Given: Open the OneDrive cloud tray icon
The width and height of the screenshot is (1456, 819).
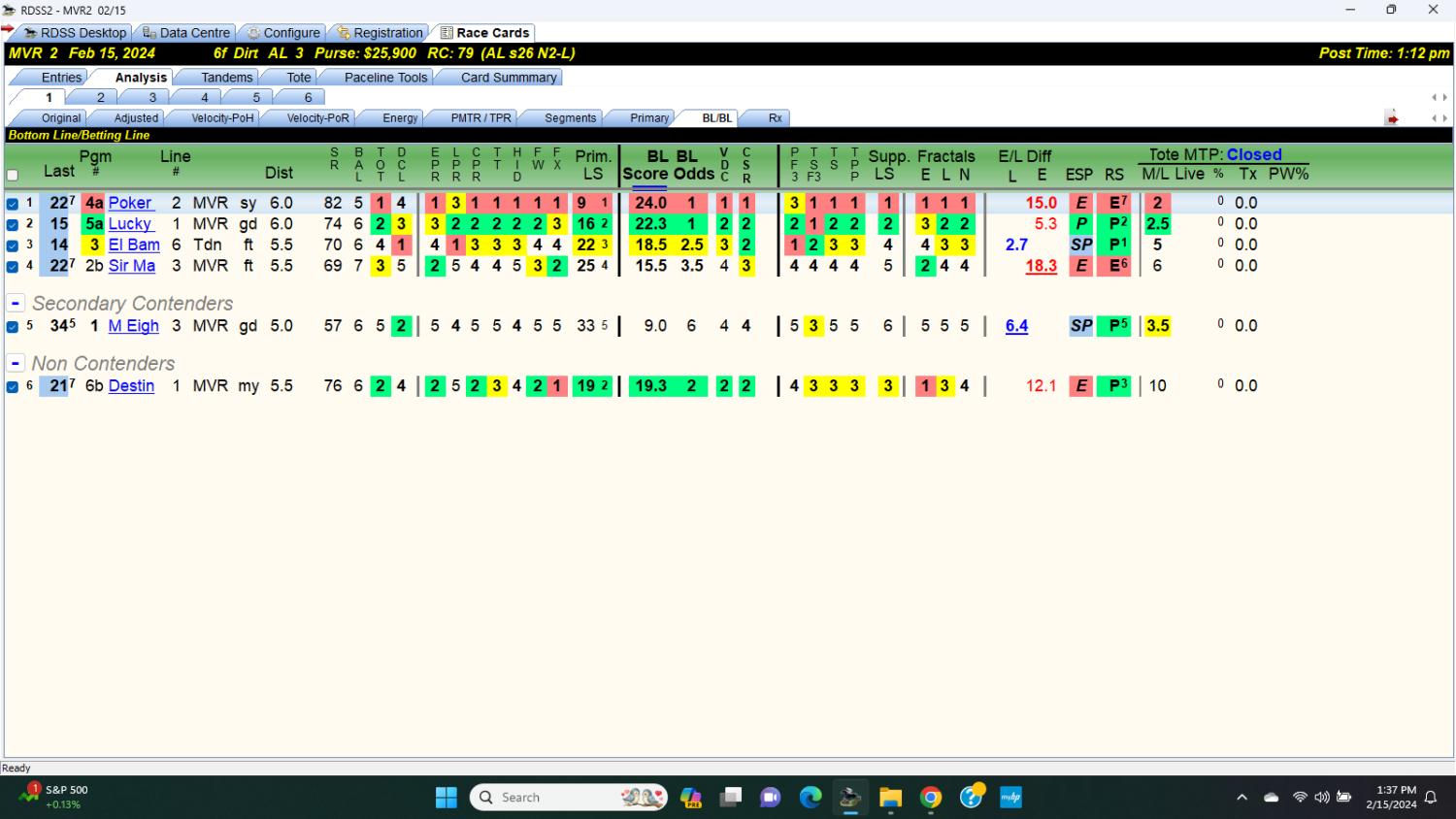Looking at the screenshot, I should 1272,798.
